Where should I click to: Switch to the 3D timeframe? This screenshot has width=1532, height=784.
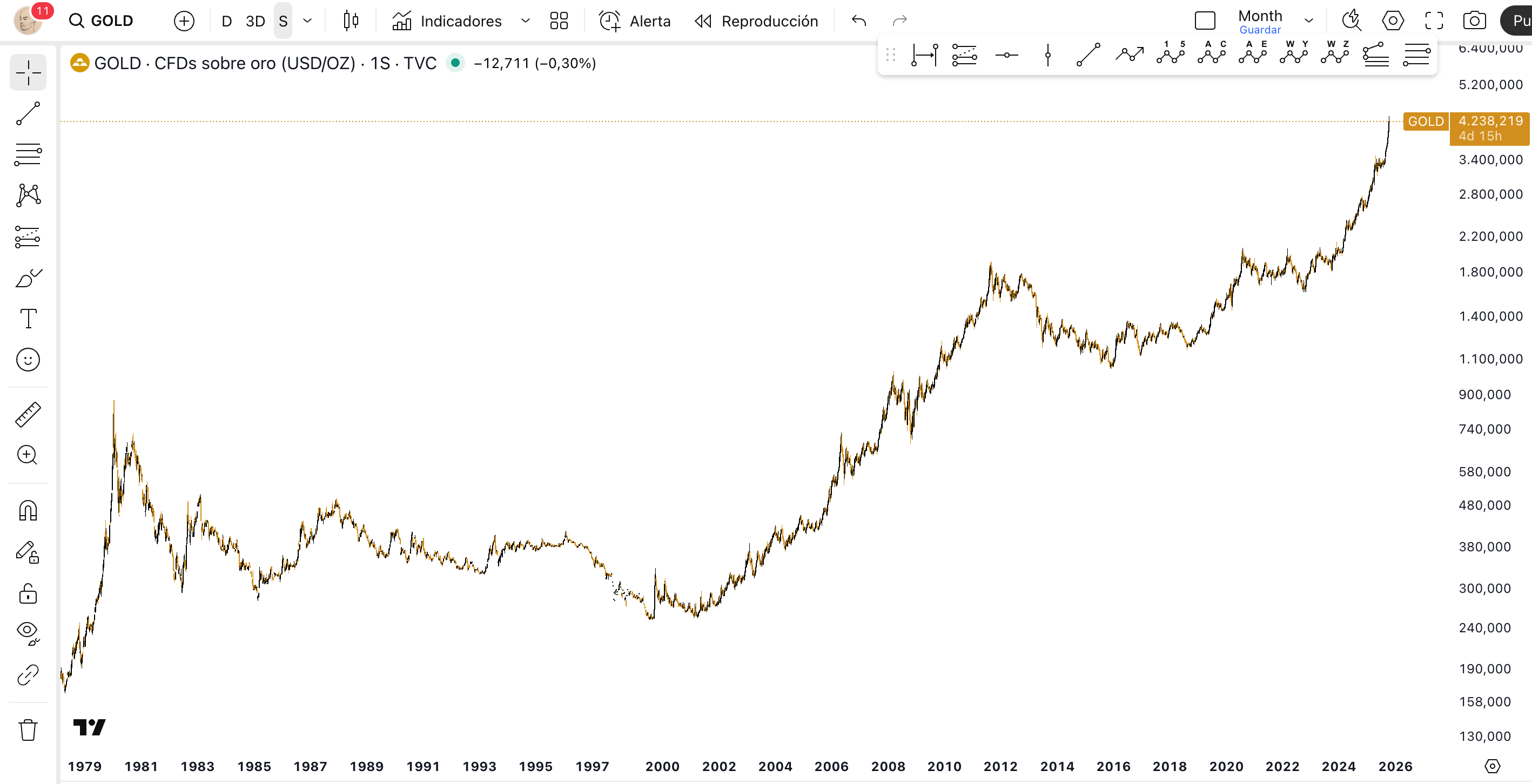click(x=255, y=21)
